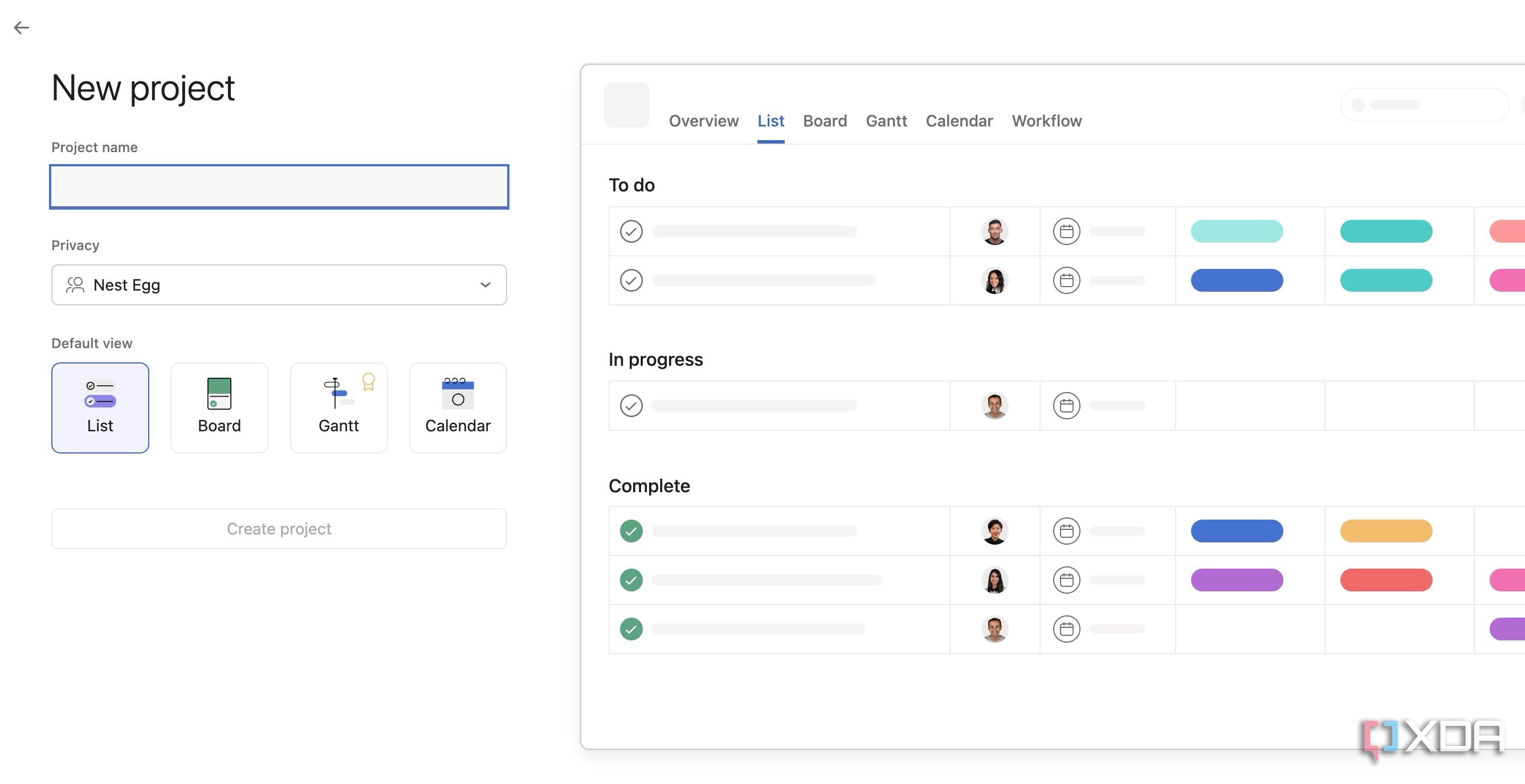This screenshot has height=784, width=1525.
Task: Mark the In progress task as complete
Action: click(x=631, y=405)
